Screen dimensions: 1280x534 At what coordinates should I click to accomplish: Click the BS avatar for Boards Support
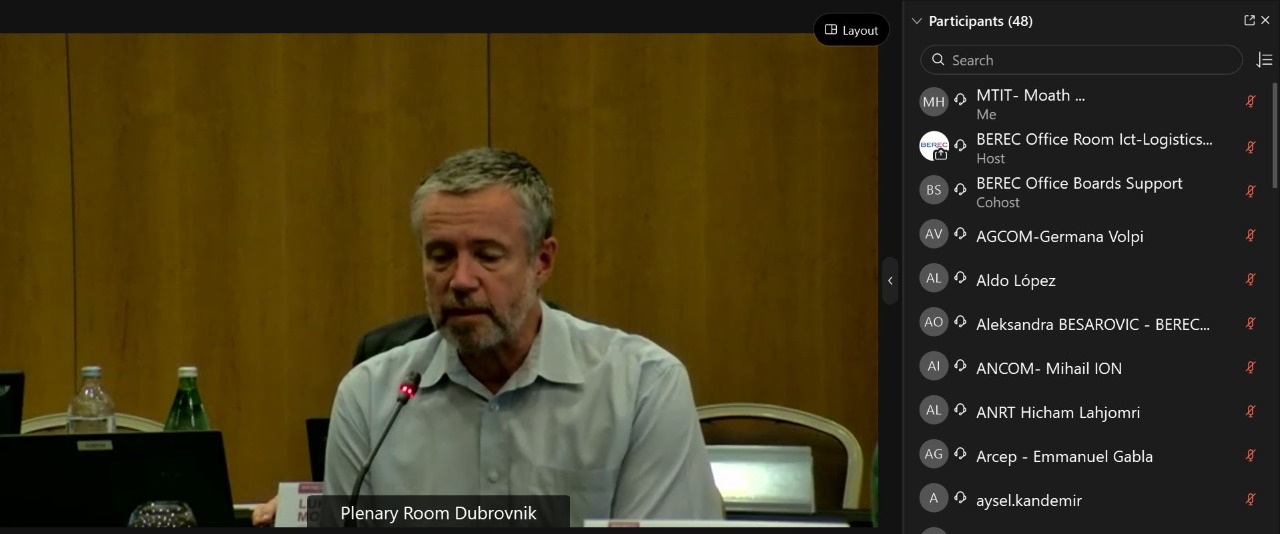[934, 190]
